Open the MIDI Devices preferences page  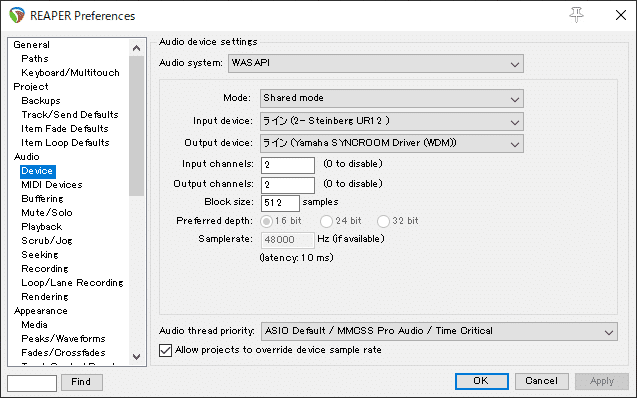pyautogui.click(x=52, y=185)
